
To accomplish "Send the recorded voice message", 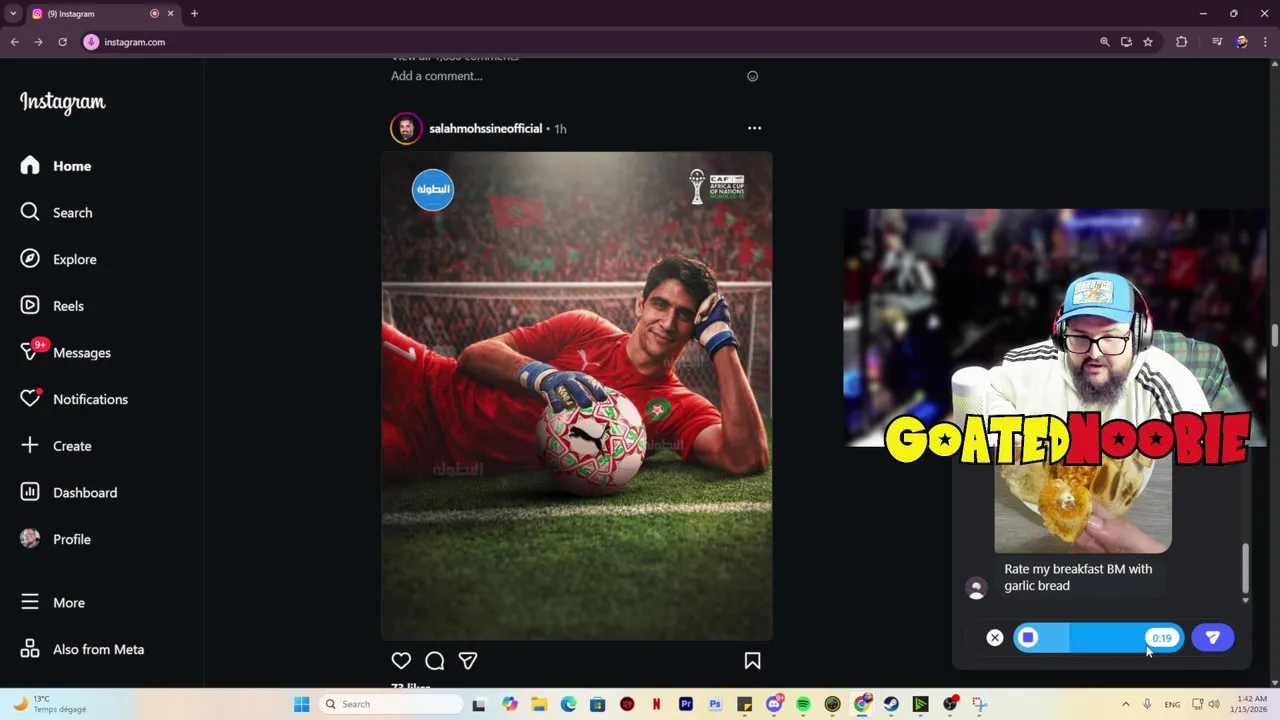I will point(1212,638).
